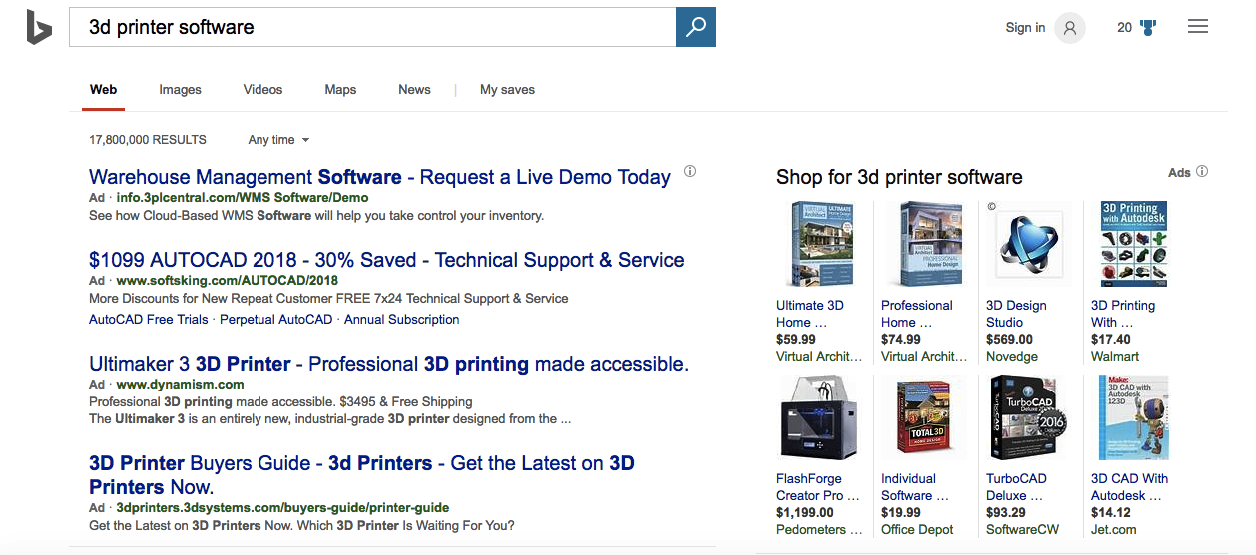Open the info.3plcentral.com ad URL
Viewport: 1256px width, 555px height.
[x=243, y=198]
